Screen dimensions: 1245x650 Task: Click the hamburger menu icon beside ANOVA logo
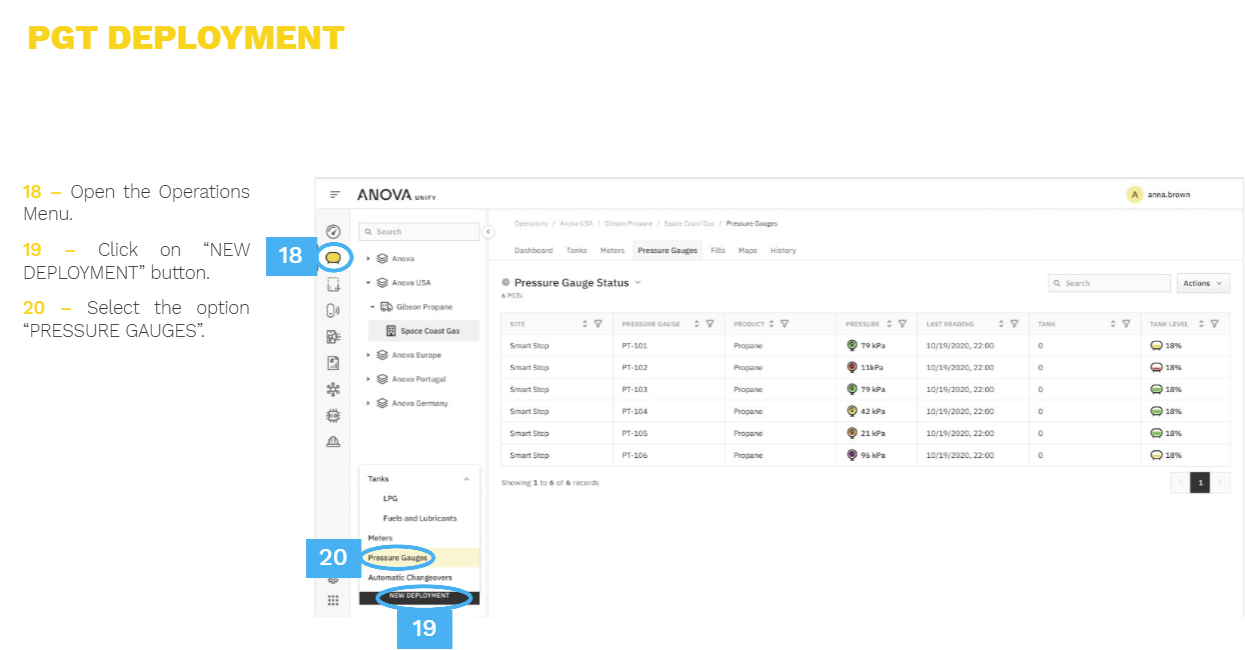tap(335, 195)
